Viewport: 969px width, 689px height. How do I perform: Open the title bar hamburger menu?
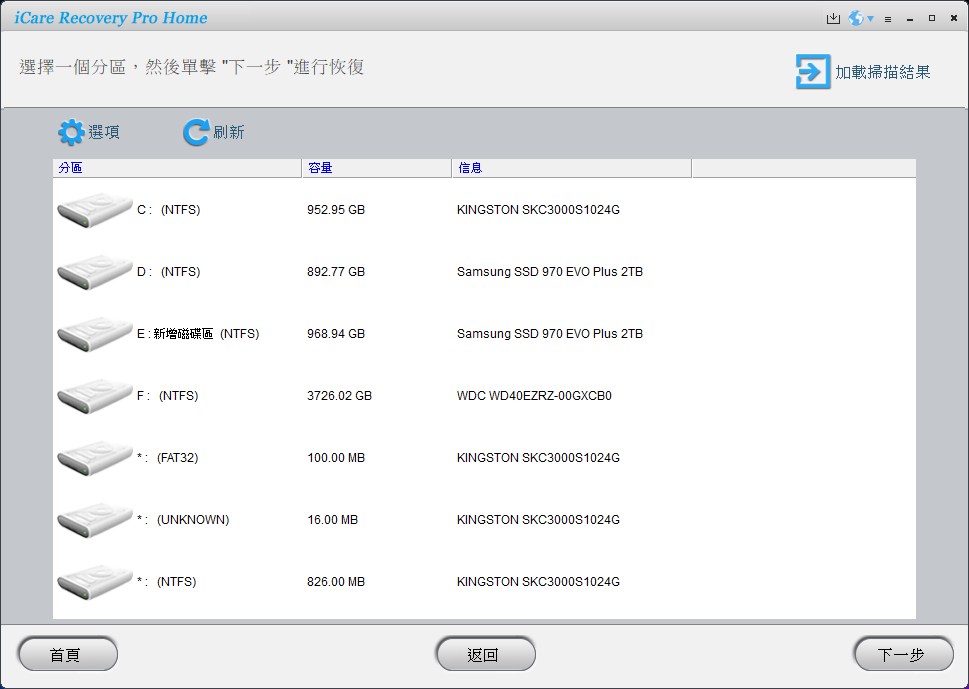[888, 19]
